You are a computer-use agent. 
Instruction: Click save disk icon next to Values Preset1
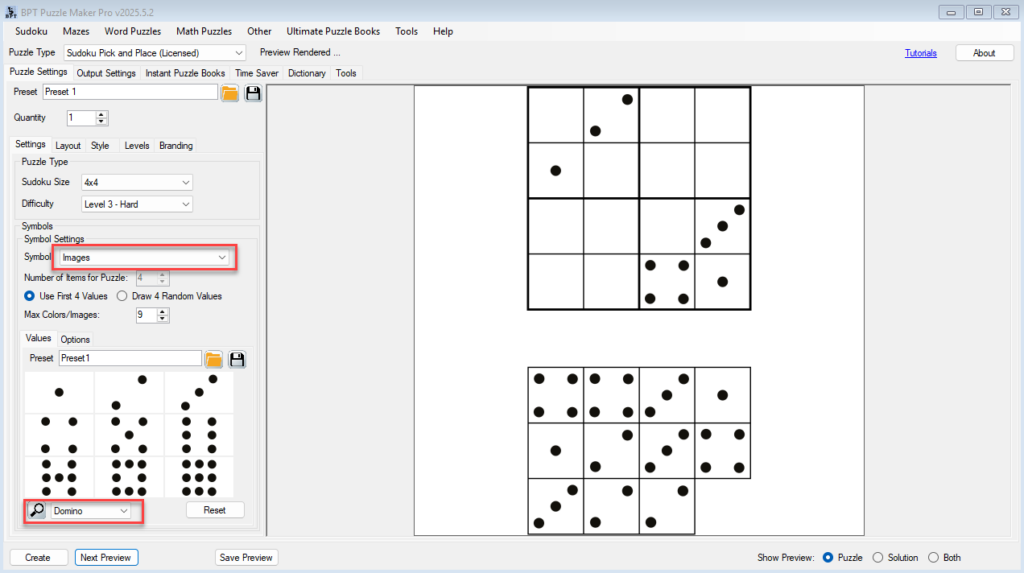tap(237, 359)
